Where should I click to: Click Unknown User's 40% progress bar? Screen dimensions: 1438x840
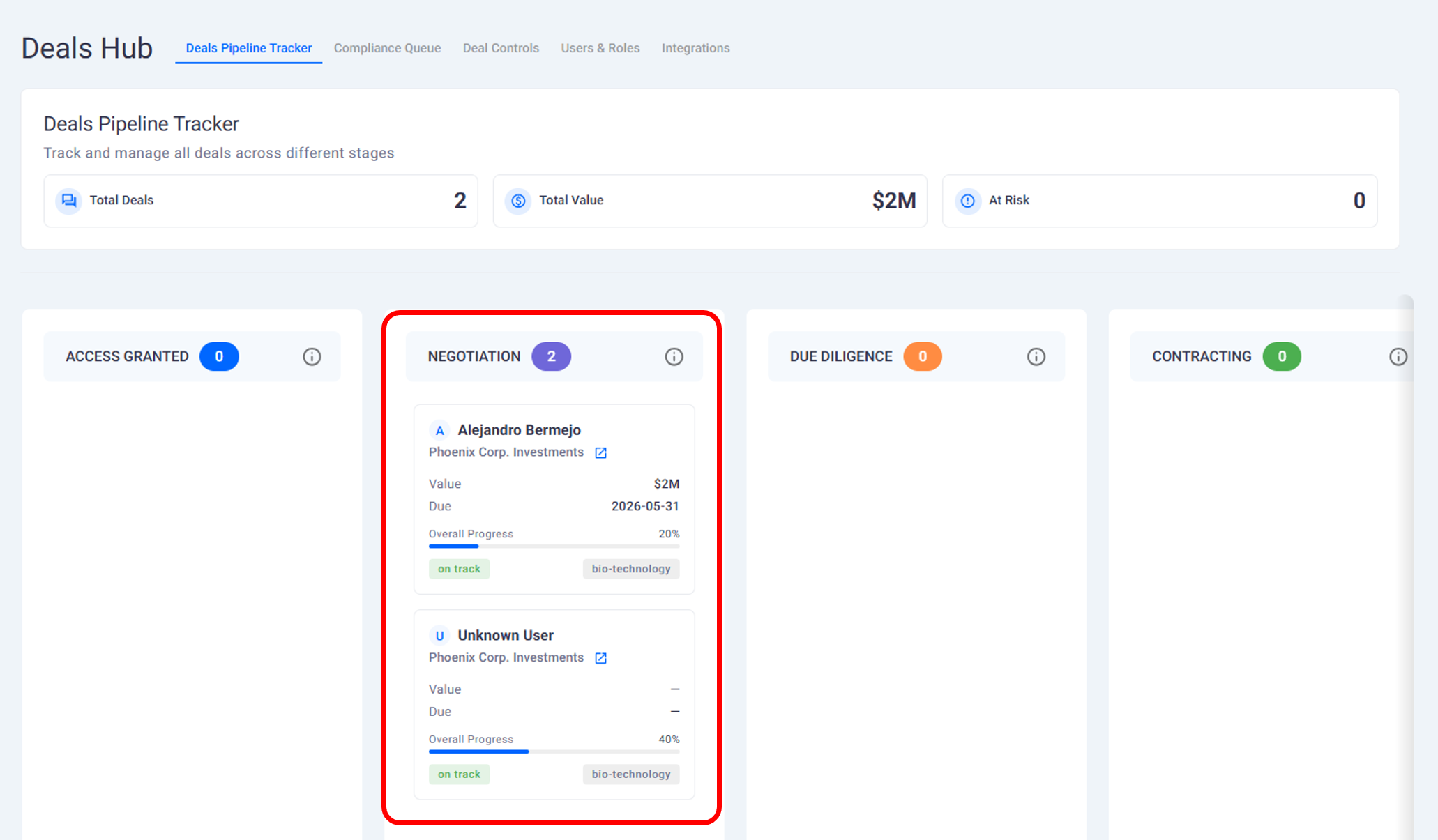coord(554,751)
